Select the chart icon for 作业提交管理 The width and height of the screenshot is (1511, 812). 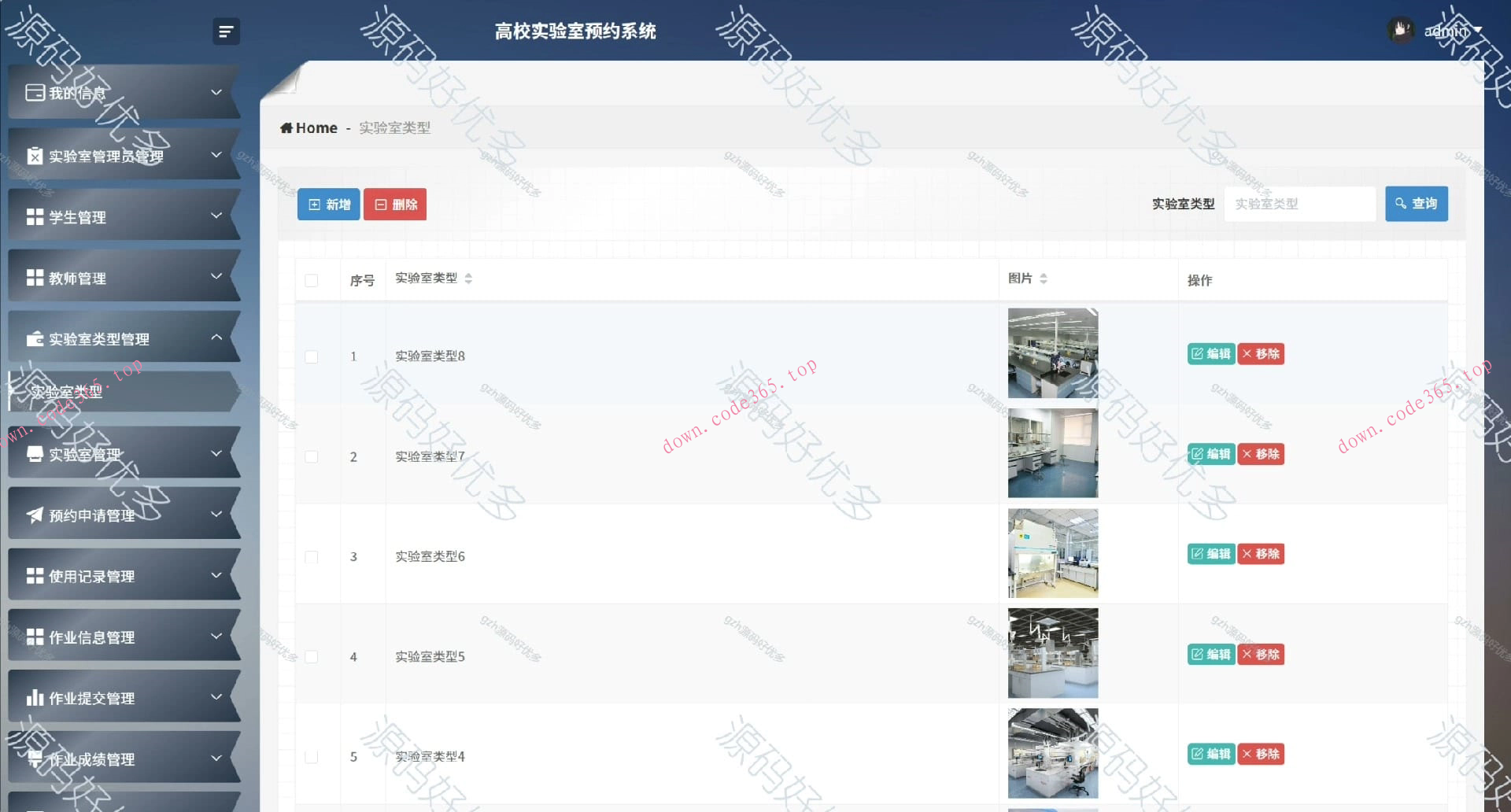coord(34,696)
